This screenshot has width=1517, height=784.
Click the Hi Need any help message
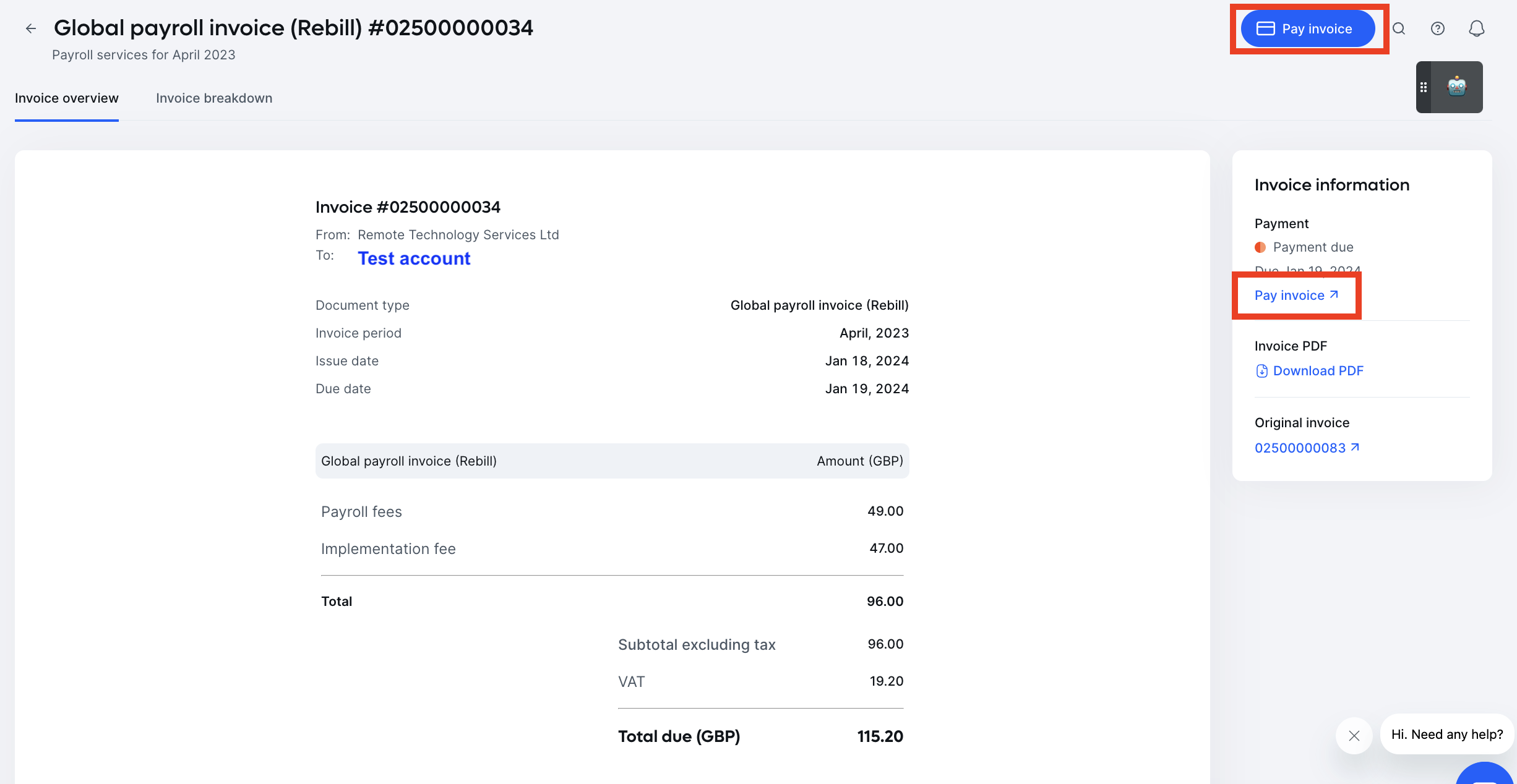(1446, 735)
